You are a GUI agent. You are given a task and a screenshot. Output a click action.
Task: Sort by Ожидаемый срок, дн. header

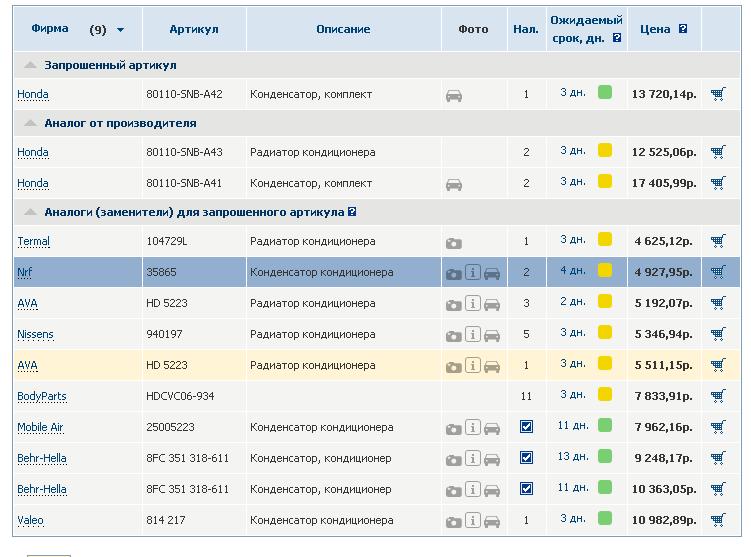tap(586, 29)
